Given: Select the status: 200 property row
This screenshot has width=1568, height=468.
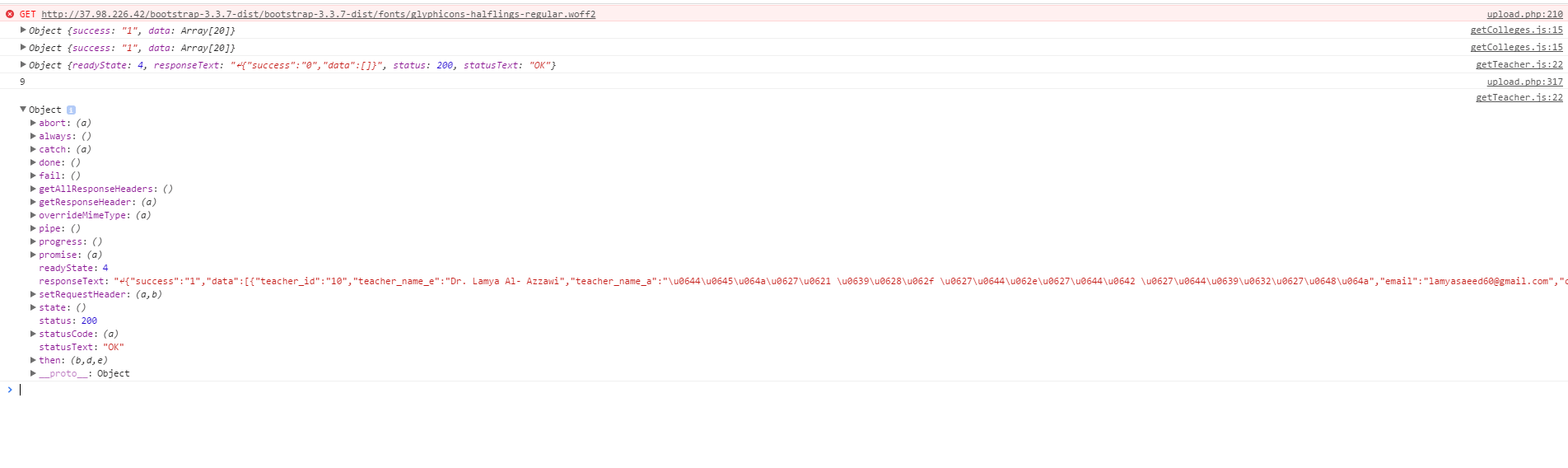Looking at the screenshot, I should point(68,321).
